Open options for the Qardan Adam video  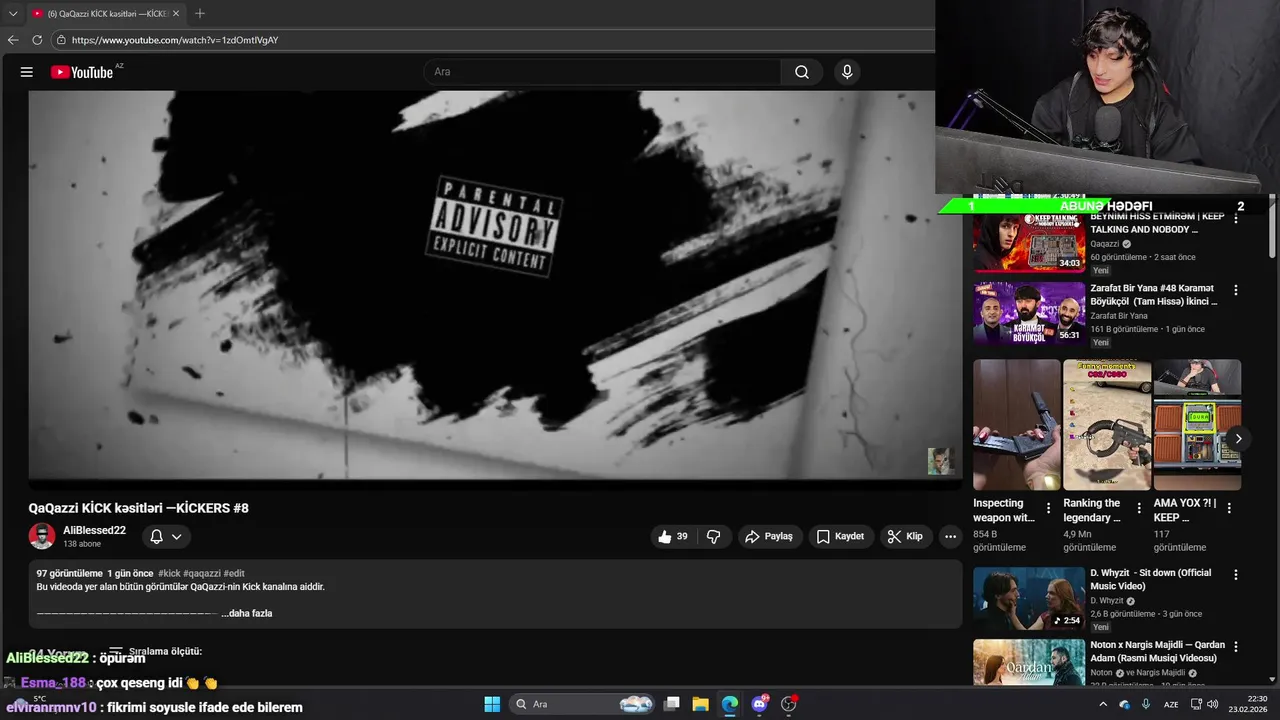[x=1235, y=647]
